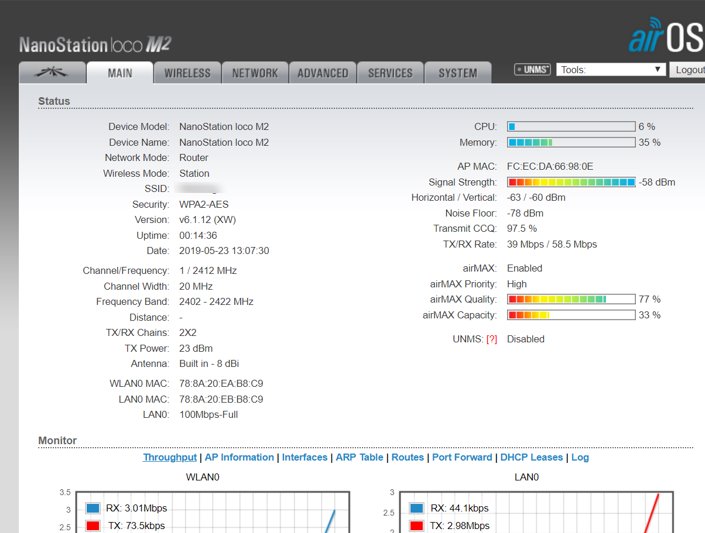Open the Log monitor link
Screen dimensions: 705x533
click(x=580, y=457)
